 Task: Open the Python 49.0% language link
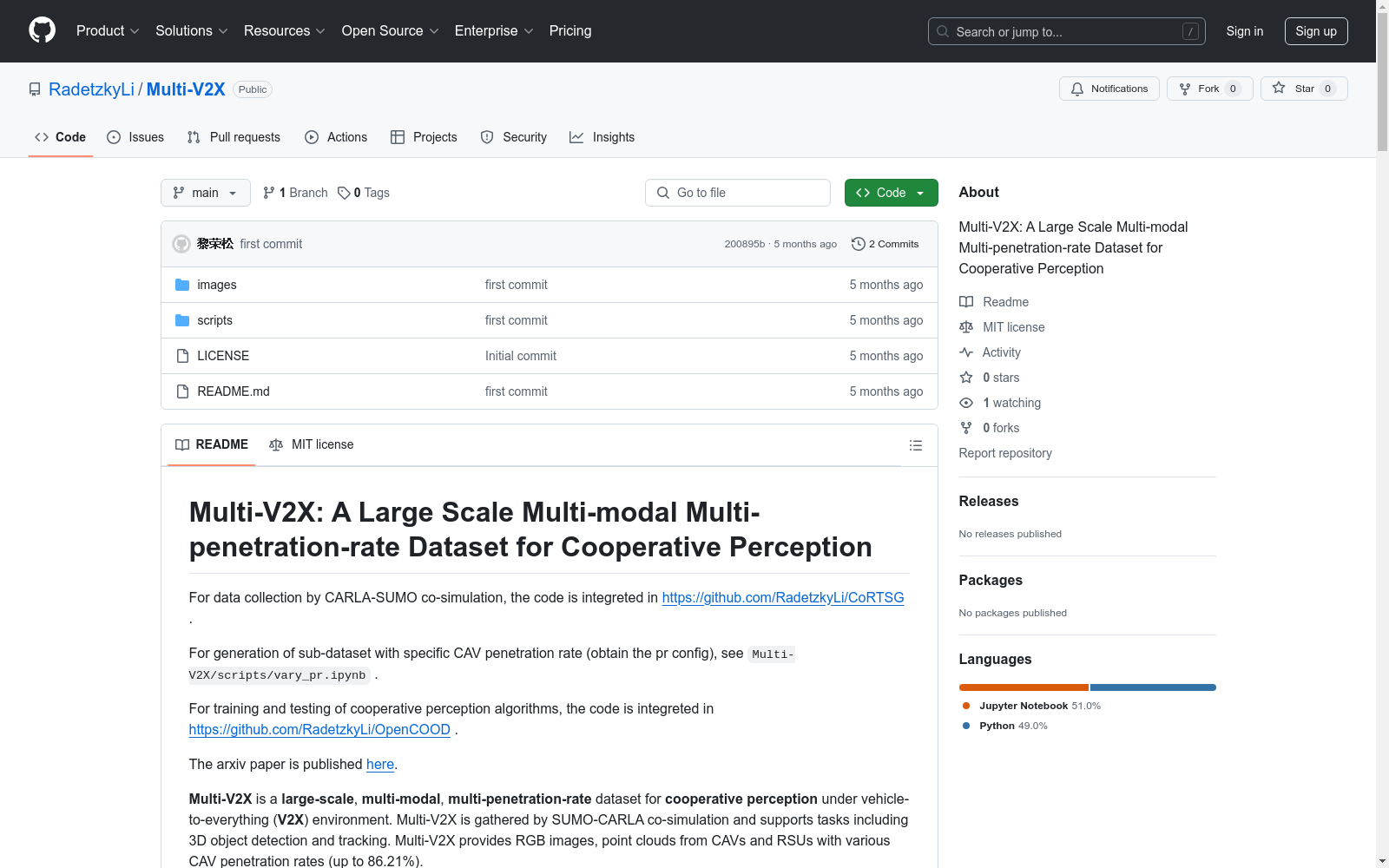1005,726
